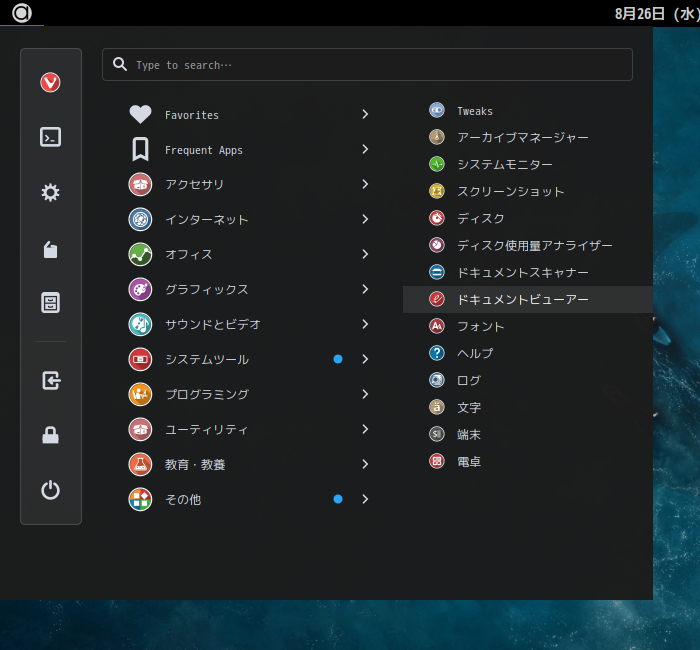Click the 文字 character map icon

pyautogui.click(x=437, y=407)
